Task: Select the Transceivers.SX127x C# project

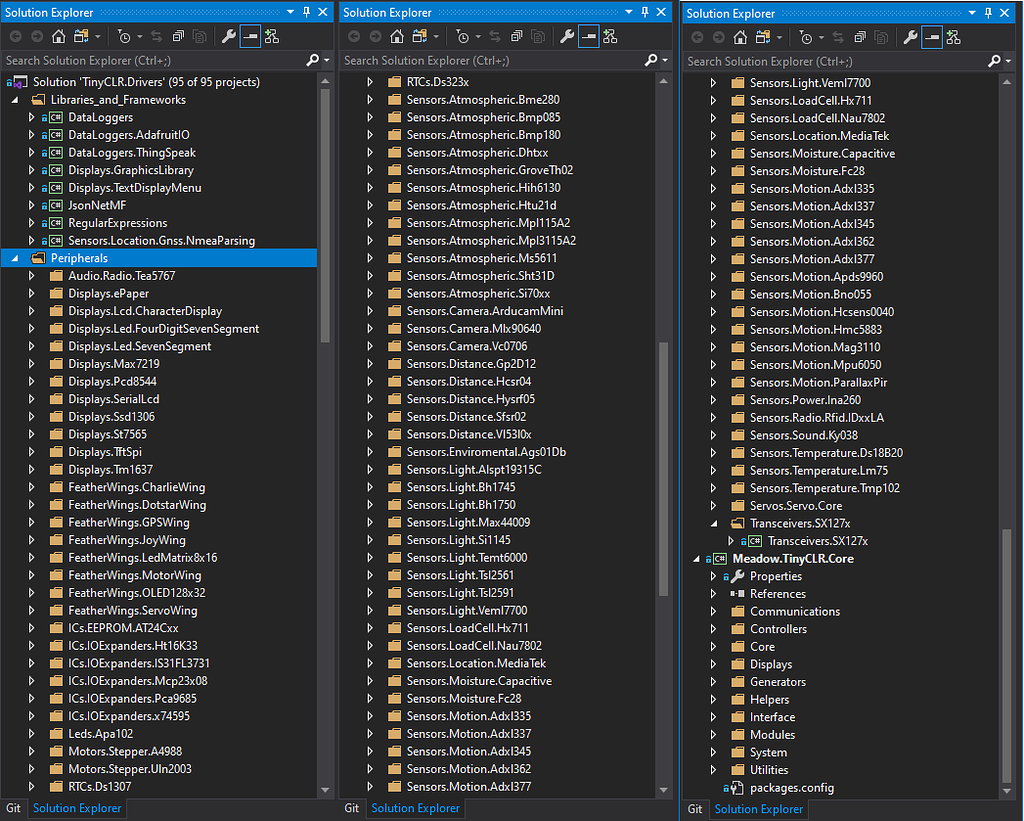Action: pyautogui.click(x=817, y=541)
